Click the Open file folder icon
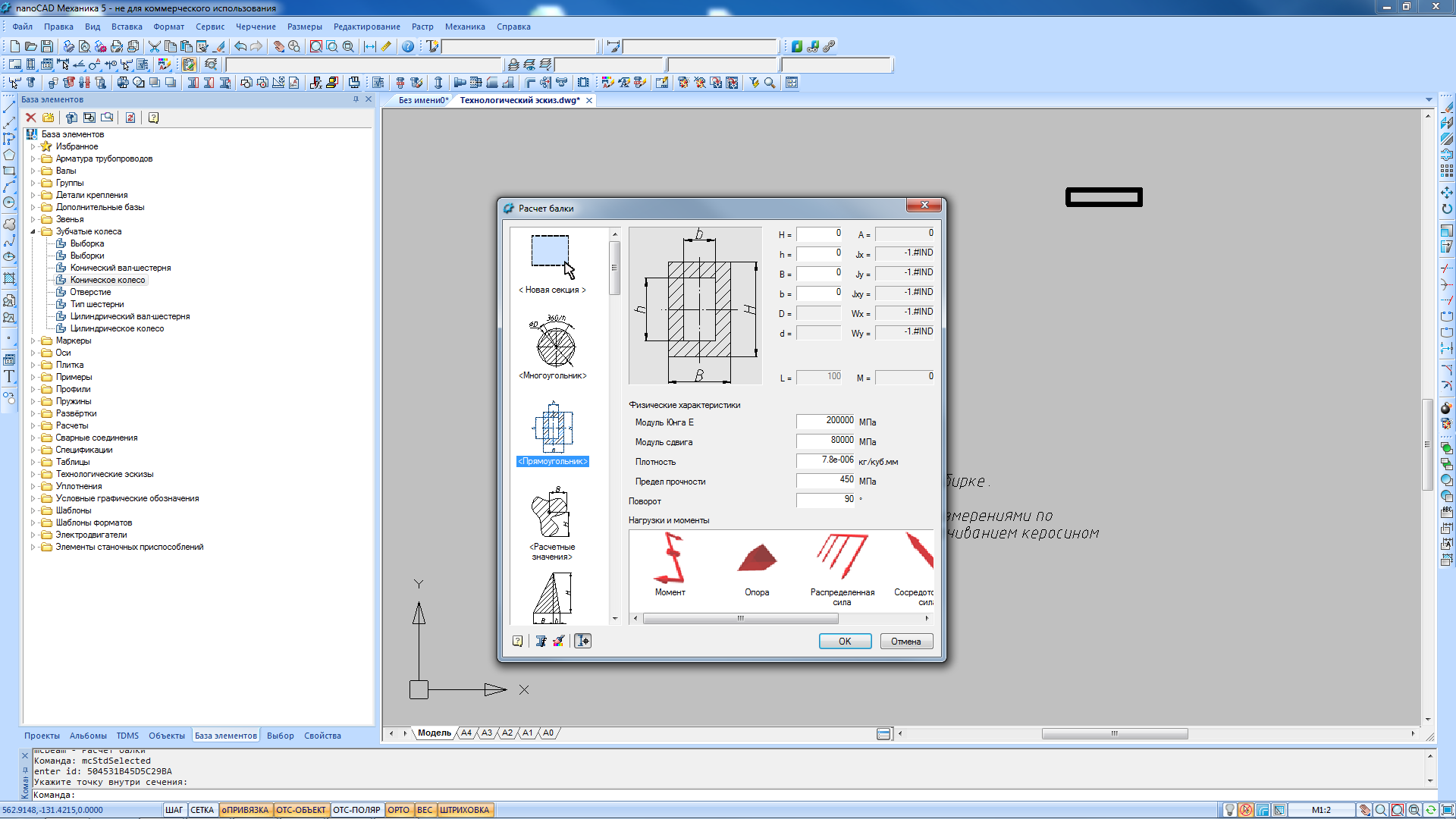1456x819 pixels. [31, 46]
